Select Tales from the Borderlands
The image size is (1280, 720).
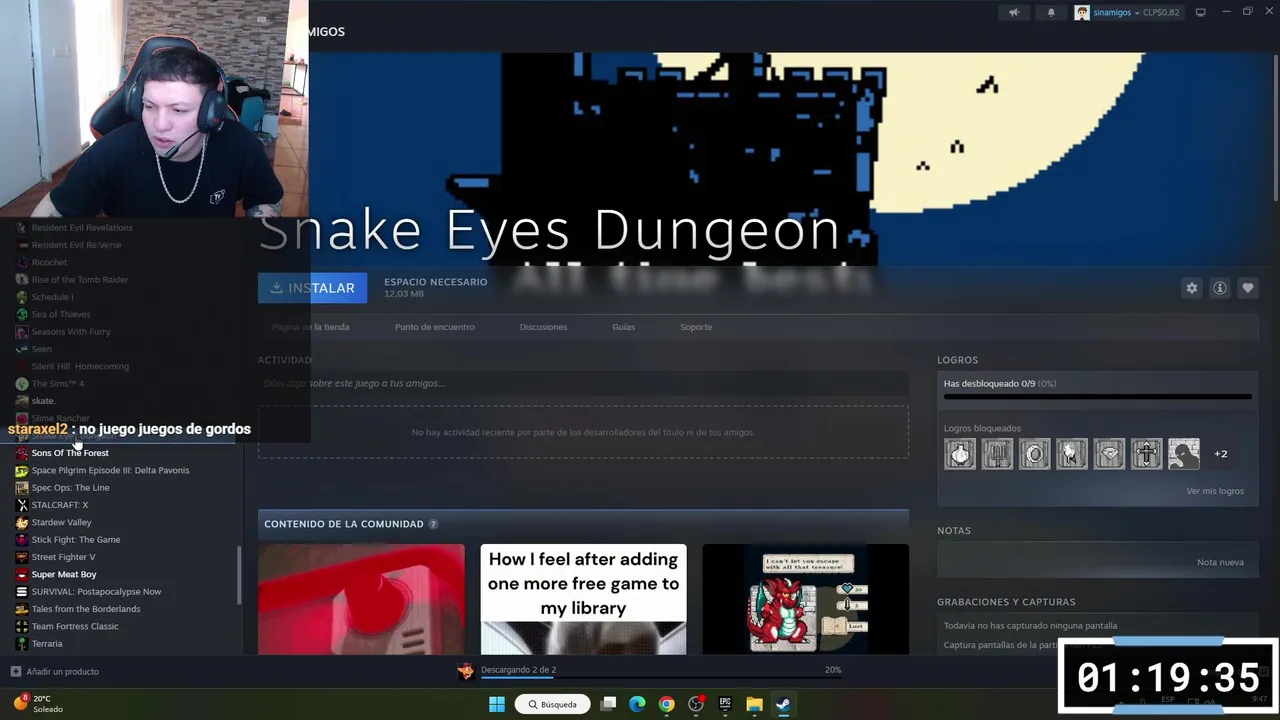point(86,609)
